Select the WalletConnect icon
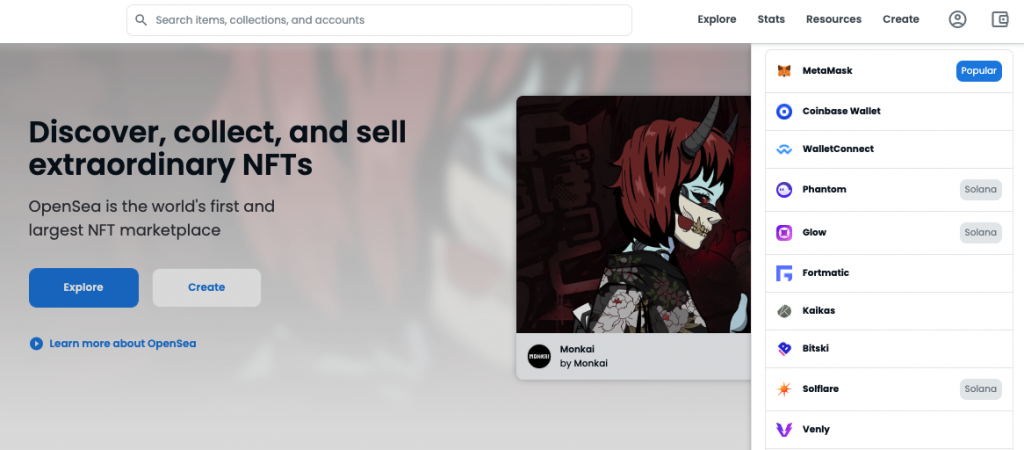Viewport: 1024px width, 450px height. (784, 149)
